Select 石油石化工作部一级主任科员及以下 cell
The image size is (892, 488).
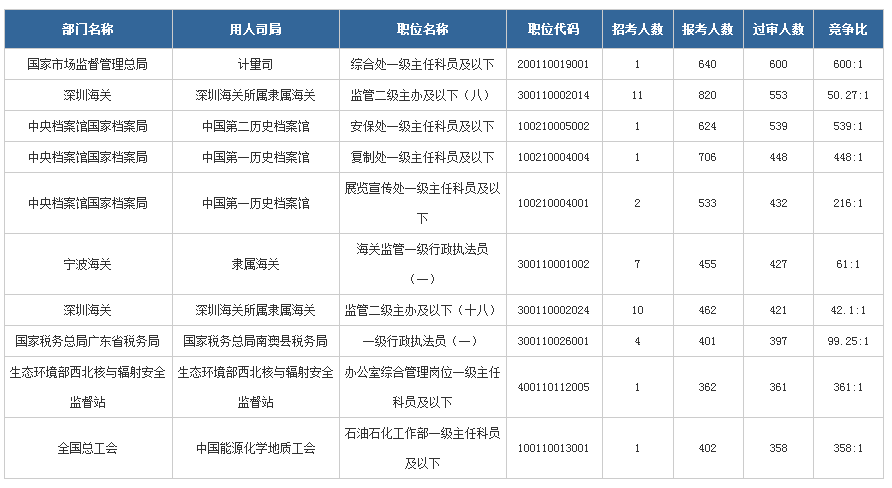(x=423, y=448)
